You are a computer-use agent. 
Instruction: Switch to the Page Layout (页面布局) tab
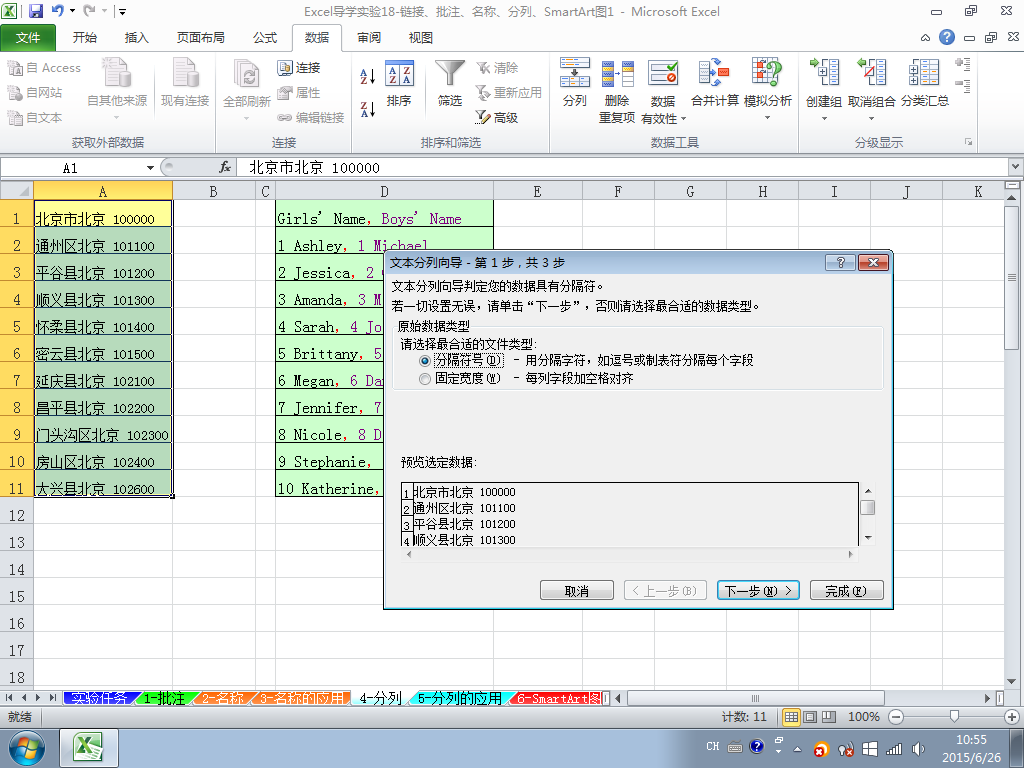(200, 38)
